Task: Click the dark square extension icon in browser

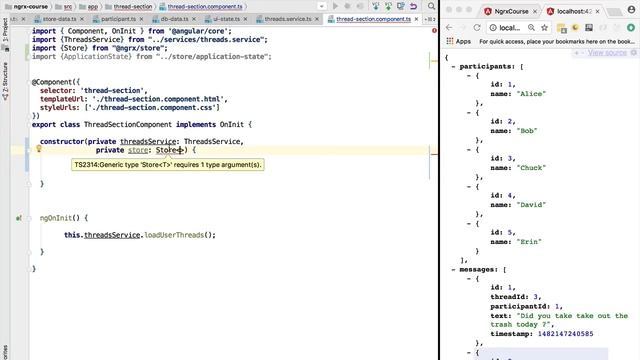Action: (x=589, y=27)
